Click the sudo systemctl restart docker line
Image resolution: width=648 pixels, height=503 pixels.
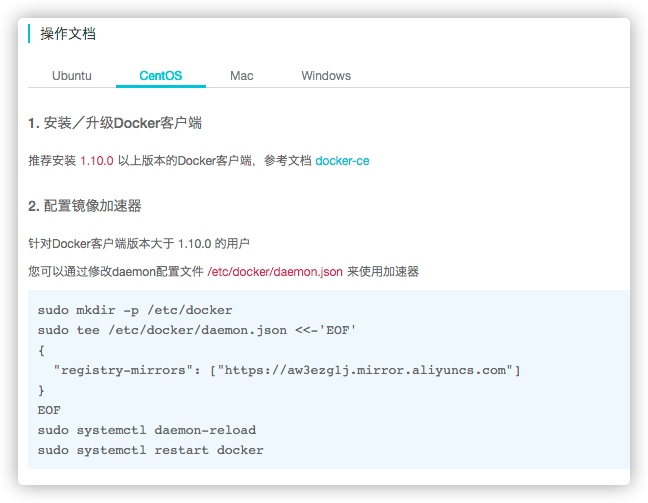[x=150, y=450]
